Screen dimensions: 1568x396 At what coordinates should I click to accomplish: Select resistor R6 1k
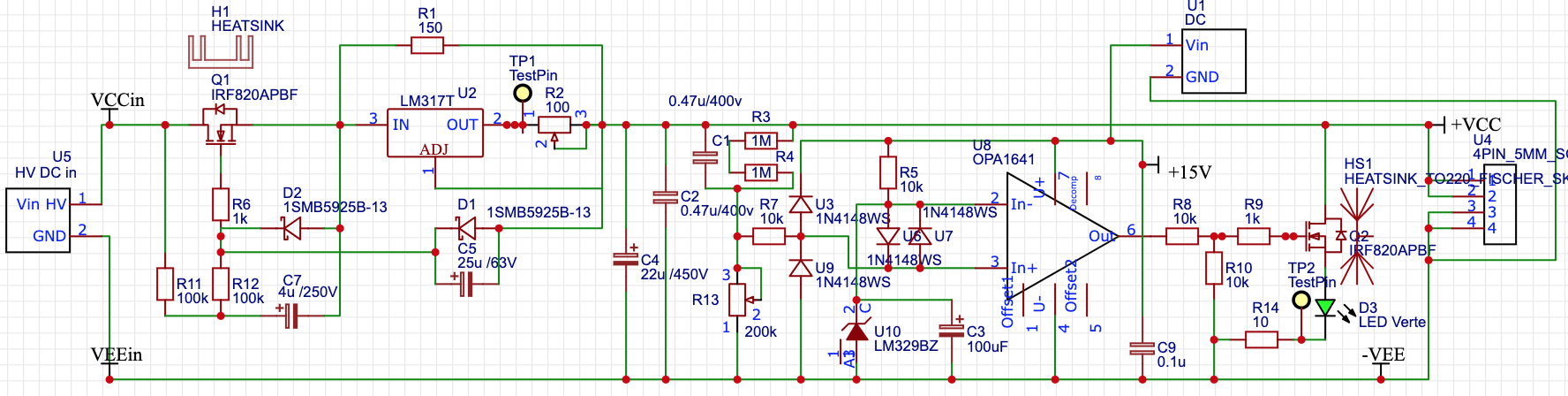point(221,204)
